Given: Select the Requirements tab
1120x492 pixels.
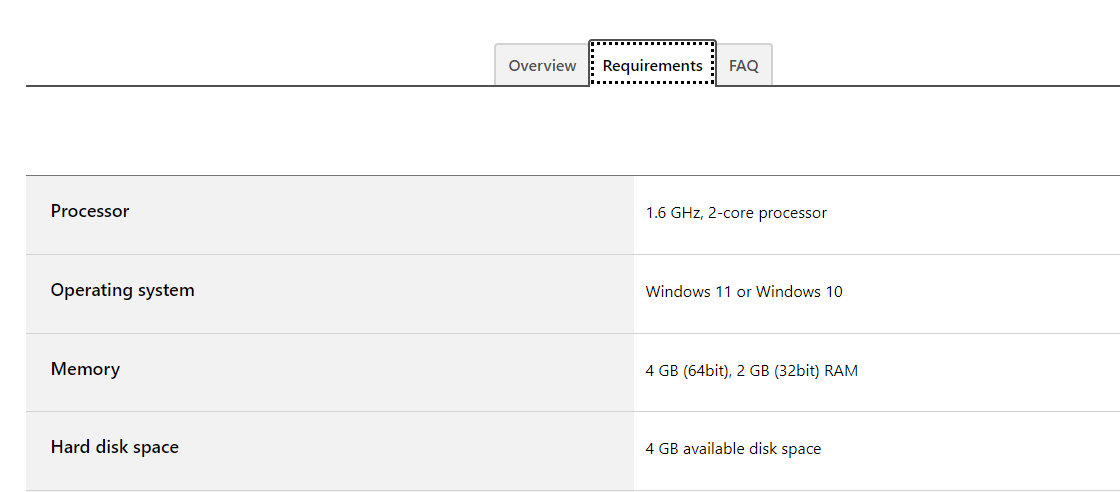Looking at the screenshot, I should (x=652, y=66).
